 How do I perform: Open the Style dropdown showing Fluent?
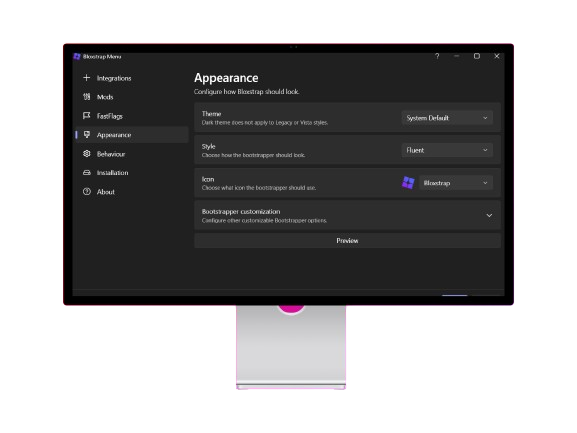pyautogui.click(x=447, y=150)
